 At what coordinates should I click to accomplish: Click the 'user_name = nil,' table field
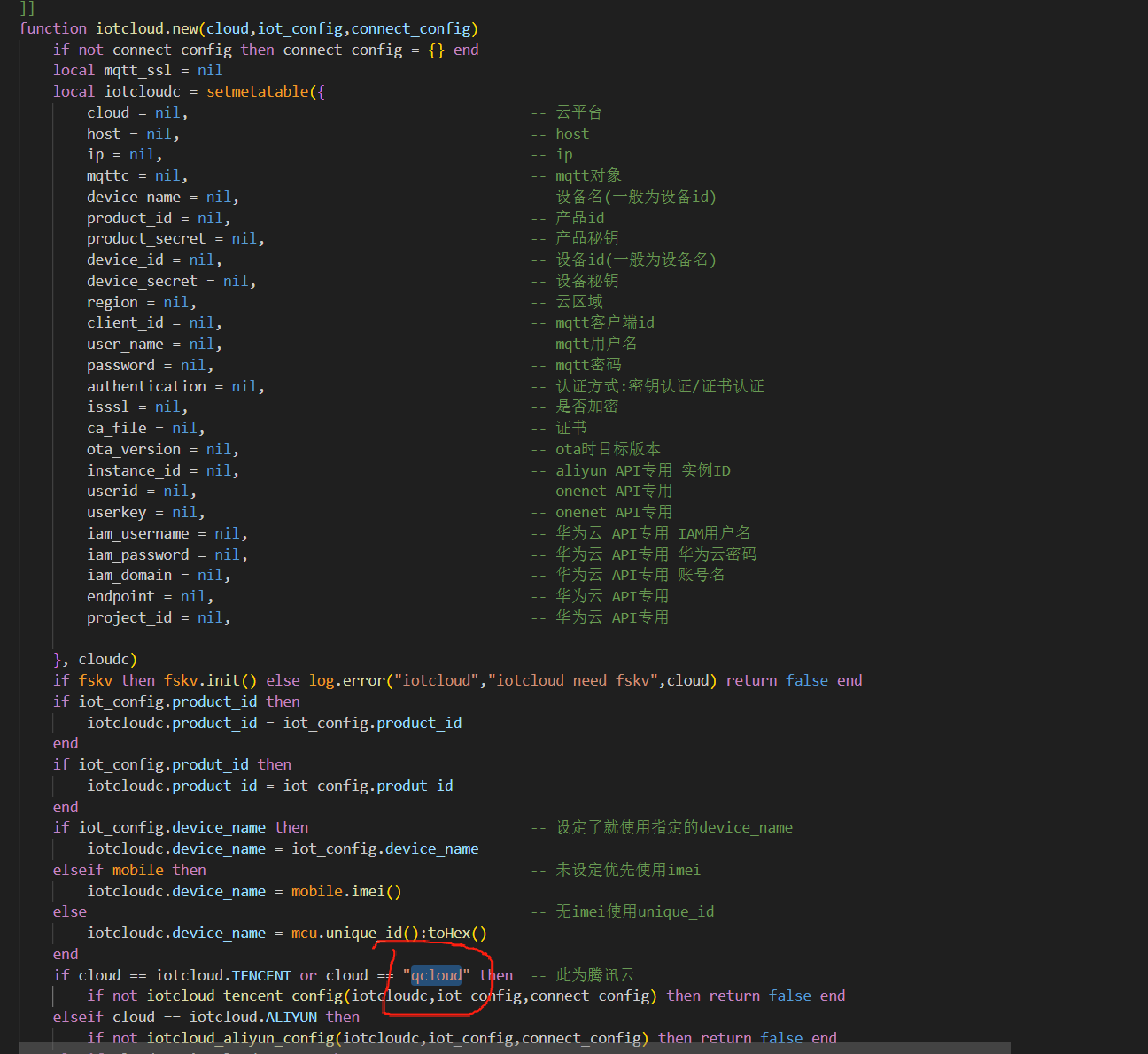point(154,344)
